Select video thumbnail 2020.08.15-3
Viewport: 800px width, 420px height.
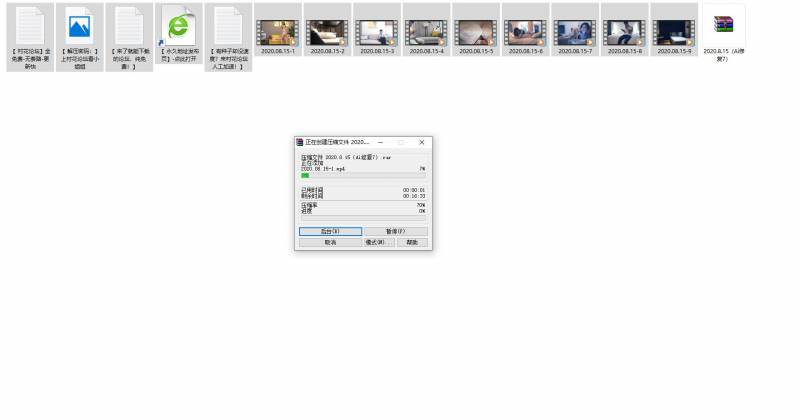(376, 32)
